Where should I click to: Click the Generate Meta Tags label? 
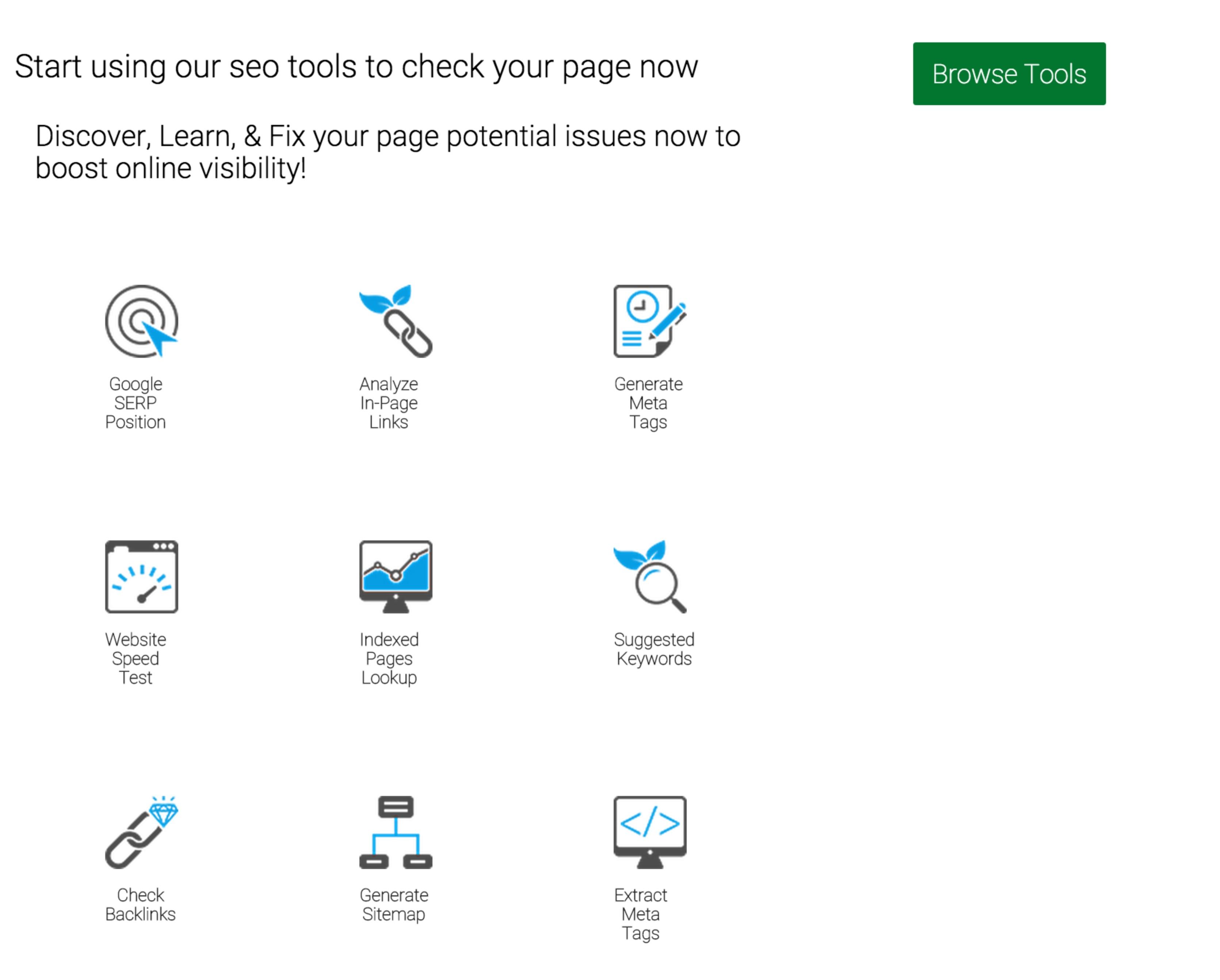[x=648, y=403]
